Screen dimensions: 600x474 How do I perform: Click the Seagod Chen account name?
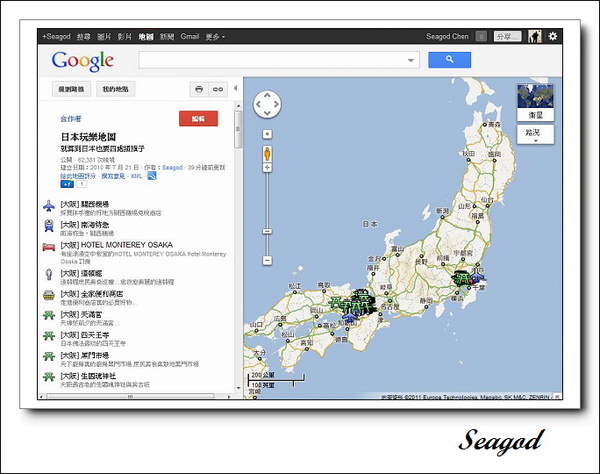tap(447, 36)
